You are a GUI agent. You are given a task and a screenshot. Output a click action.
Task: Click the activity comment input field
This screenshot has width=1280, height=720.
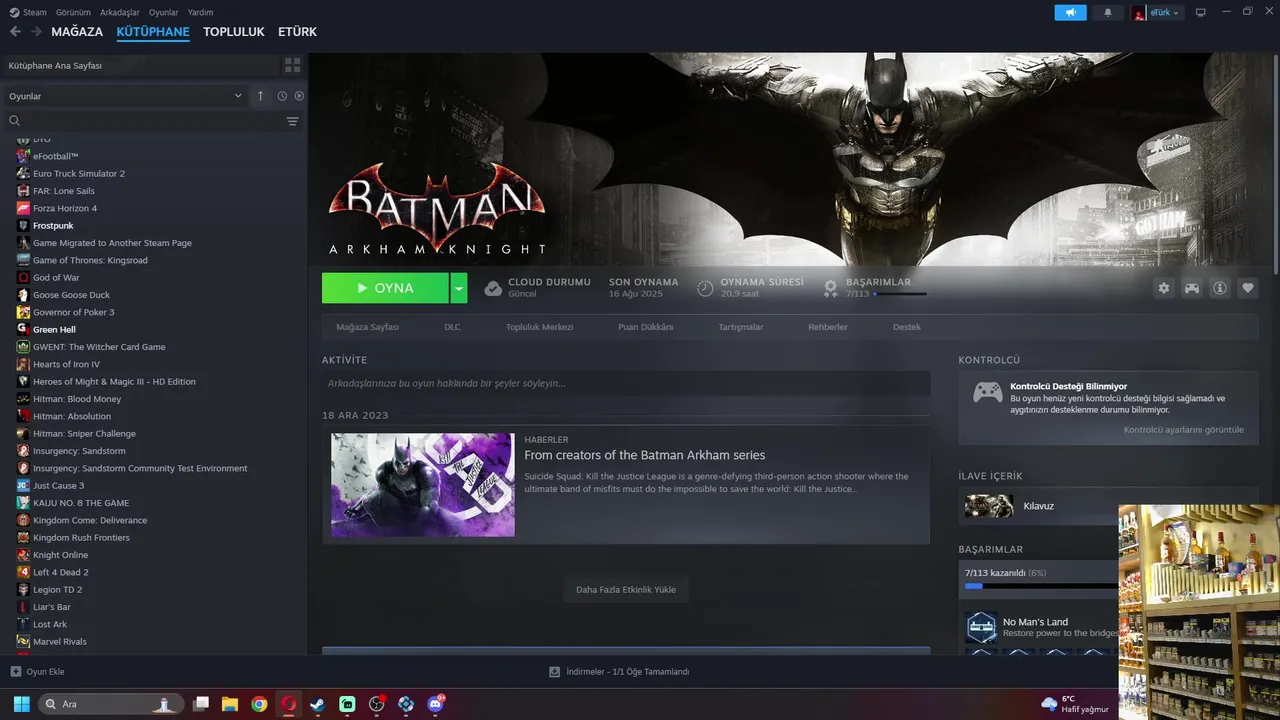[626, 383]
